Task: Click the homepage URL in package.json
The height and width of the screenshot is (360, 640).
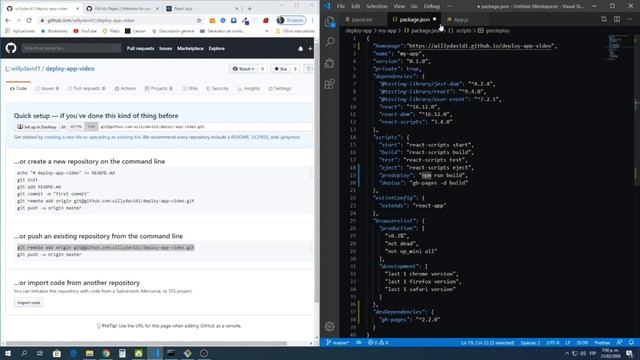Action: point(480,46)
